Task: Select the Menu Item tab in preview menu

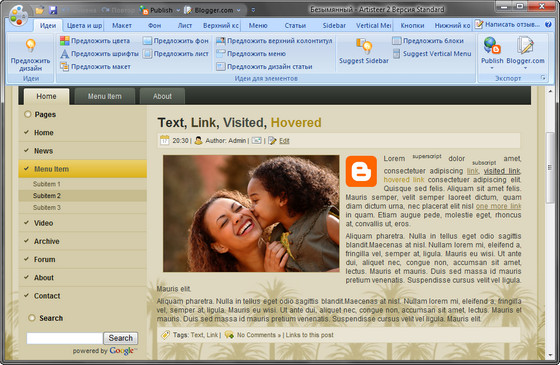Action: tap(105, 96)
